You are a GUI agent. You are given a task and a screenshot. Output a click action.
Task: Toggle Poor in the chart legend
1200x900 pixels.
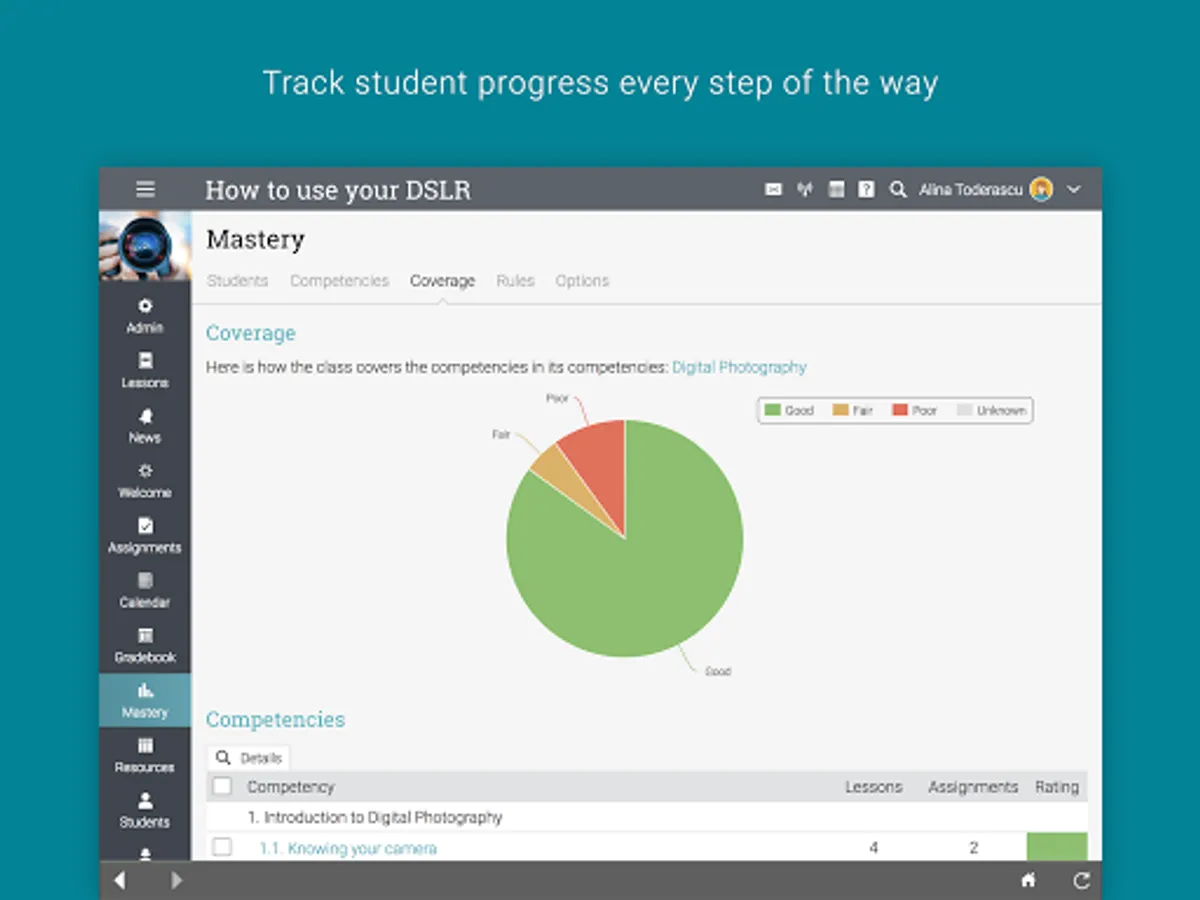pyautogui.click(x=914, y=410)
